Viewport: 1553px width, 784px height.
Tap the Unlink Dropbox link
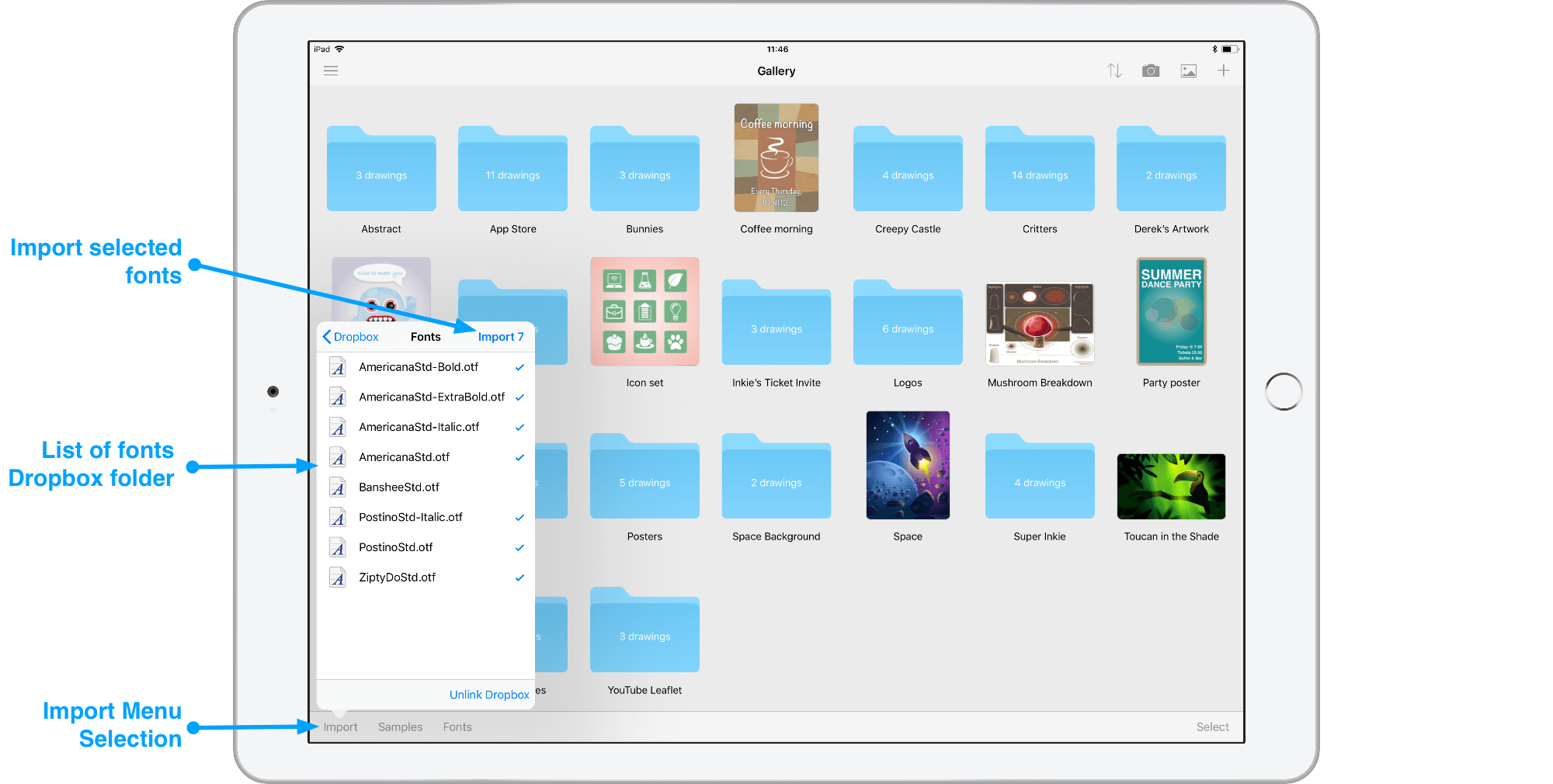(489, 695)
